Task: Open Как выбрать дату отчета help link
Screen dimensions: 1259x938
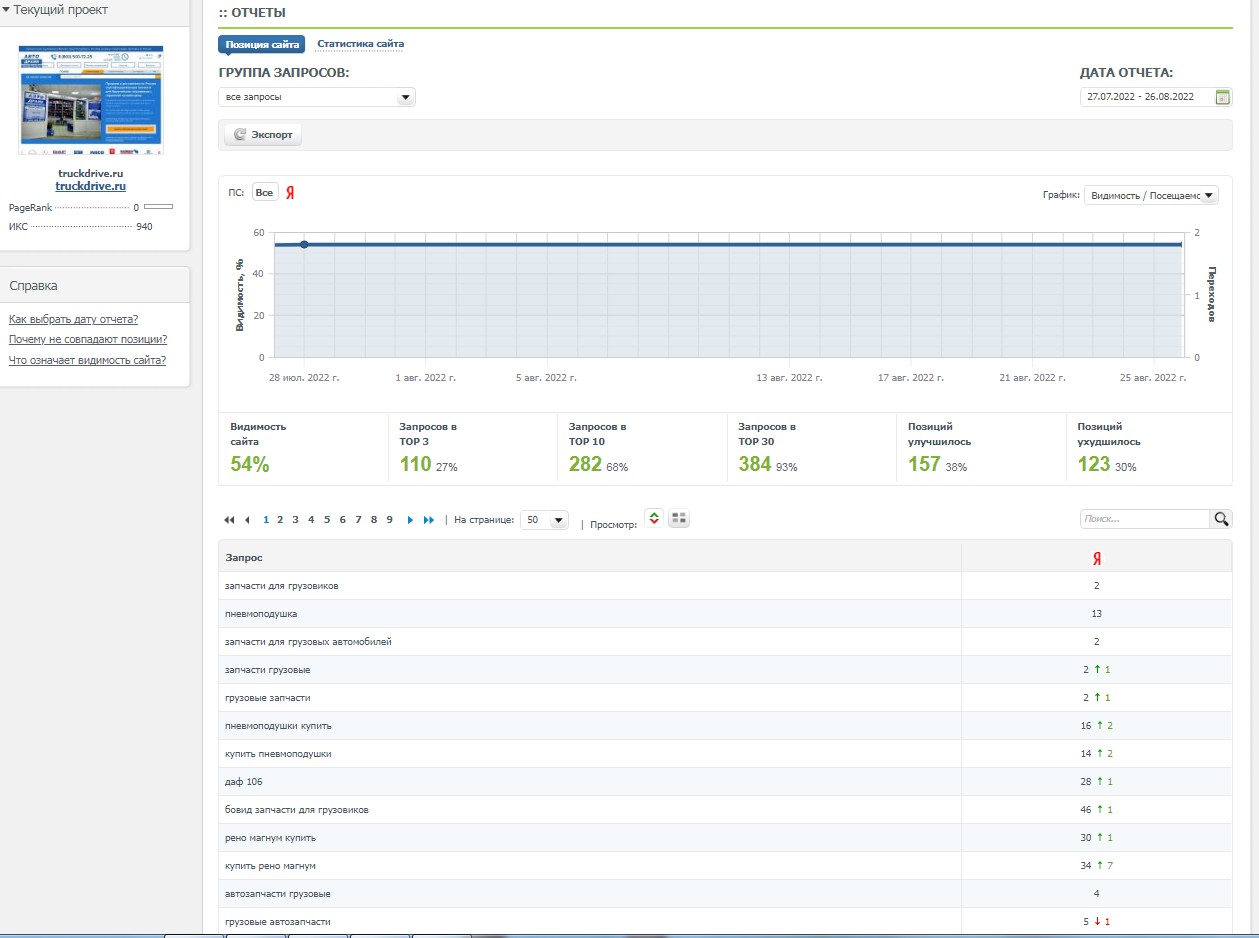Action: (x=73, y=320)
